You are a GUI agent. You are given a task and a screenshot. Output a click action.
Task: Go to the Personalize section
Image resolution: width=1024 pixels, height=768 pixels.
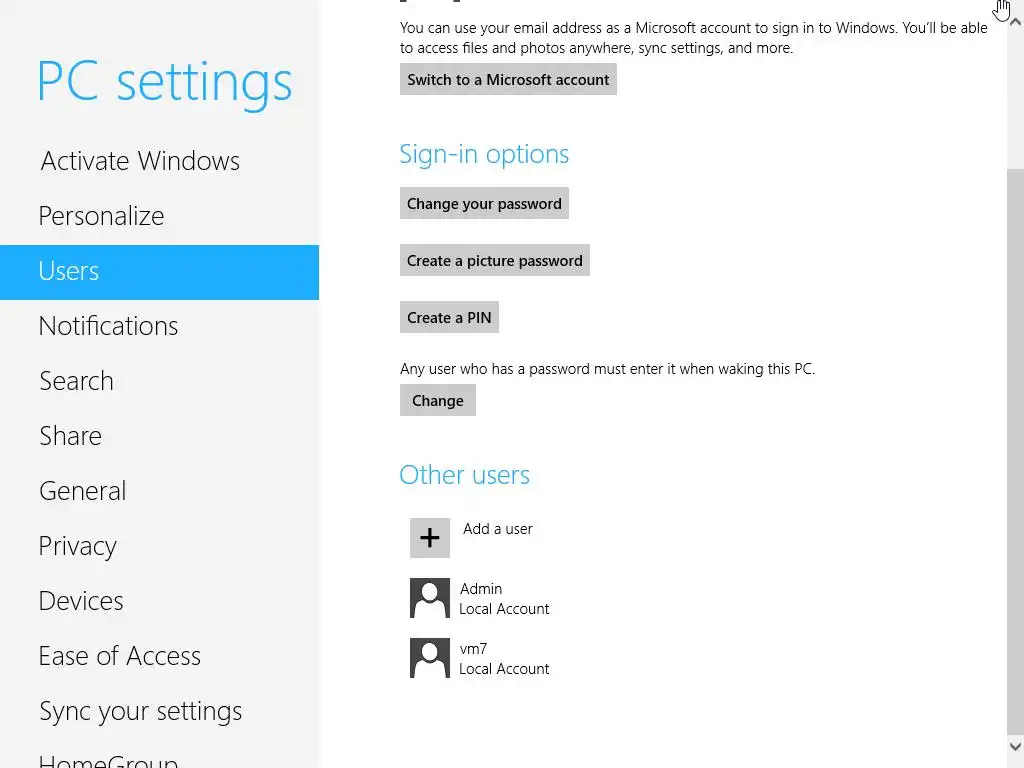pyautogui.click(x=159, y=216)
